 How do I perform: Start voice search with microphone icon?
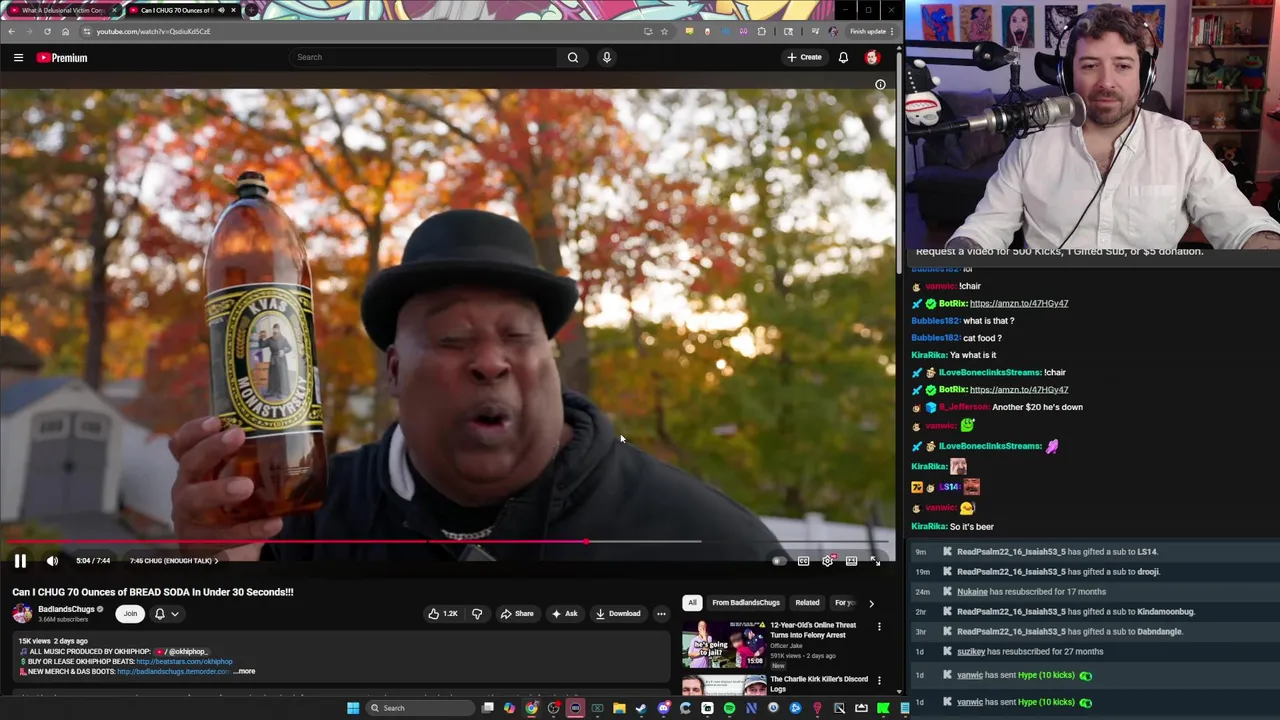[606, 57]
